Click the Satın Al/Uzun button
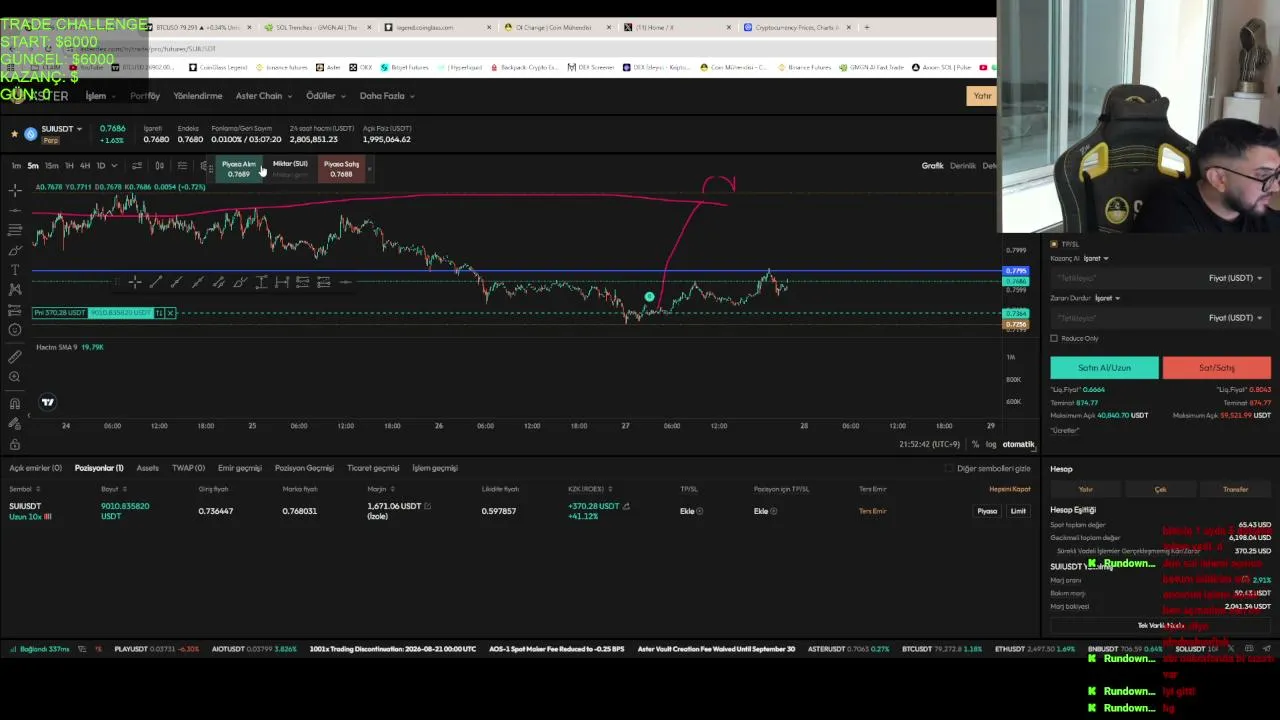Image resolution: width=1280 pixels, height=720 pixels. pos(1104,368)
